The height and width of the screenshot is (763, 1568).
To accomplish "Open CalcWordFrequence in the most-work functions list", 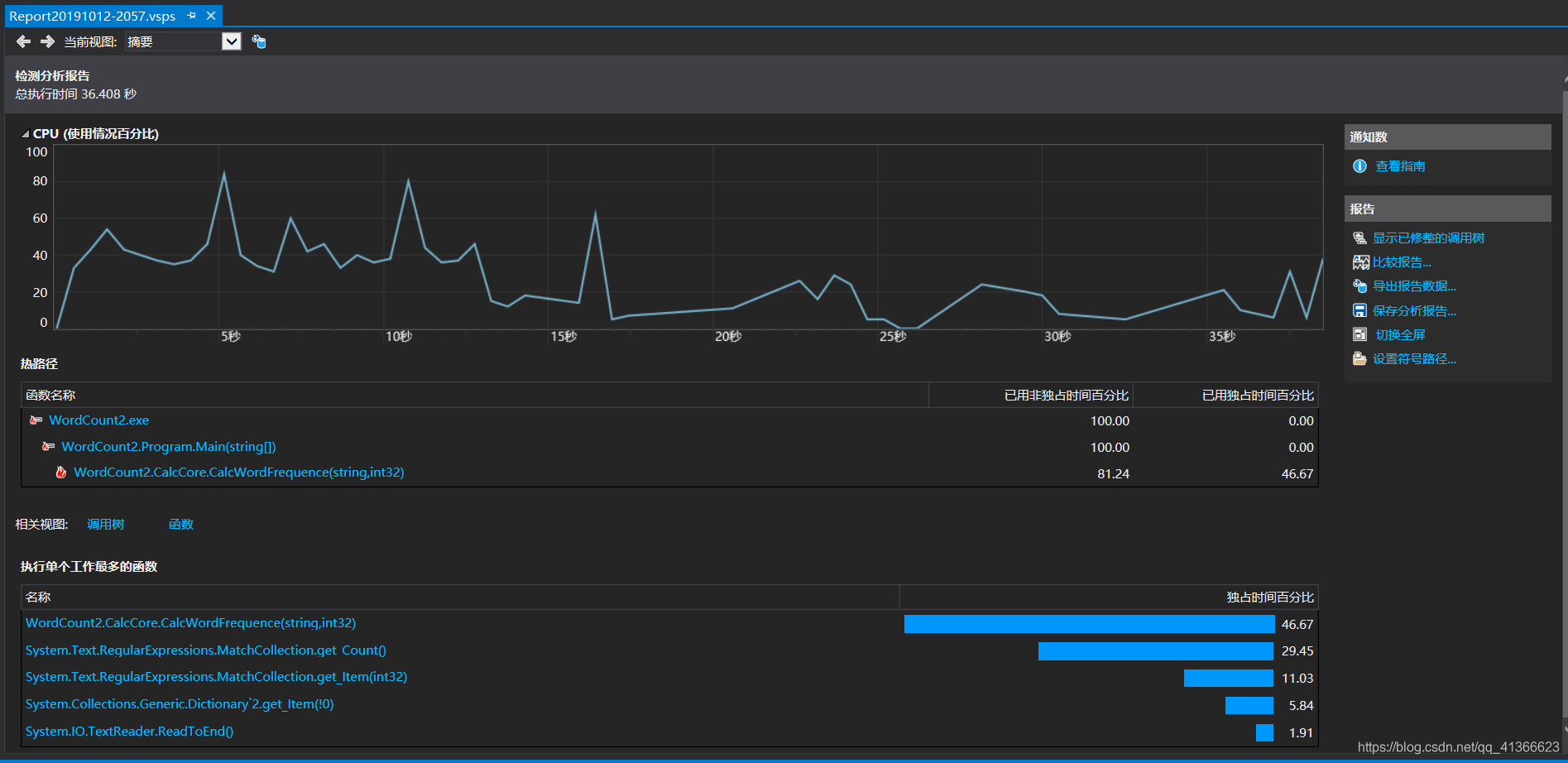I will click(x=190, y=623).
